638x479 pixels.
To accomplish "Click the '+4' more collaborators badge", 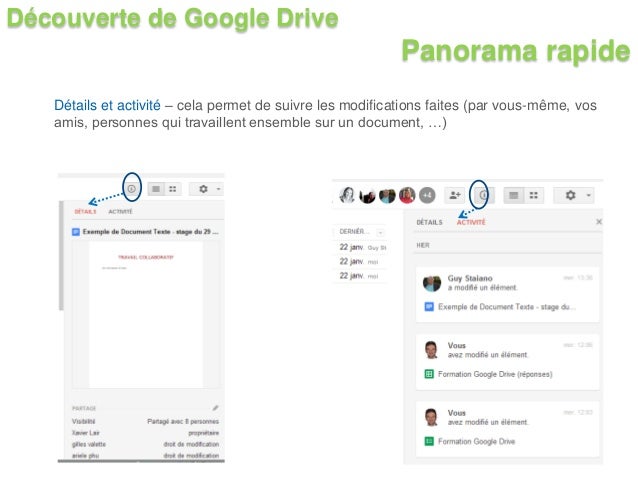I will [x=427, y=195].
